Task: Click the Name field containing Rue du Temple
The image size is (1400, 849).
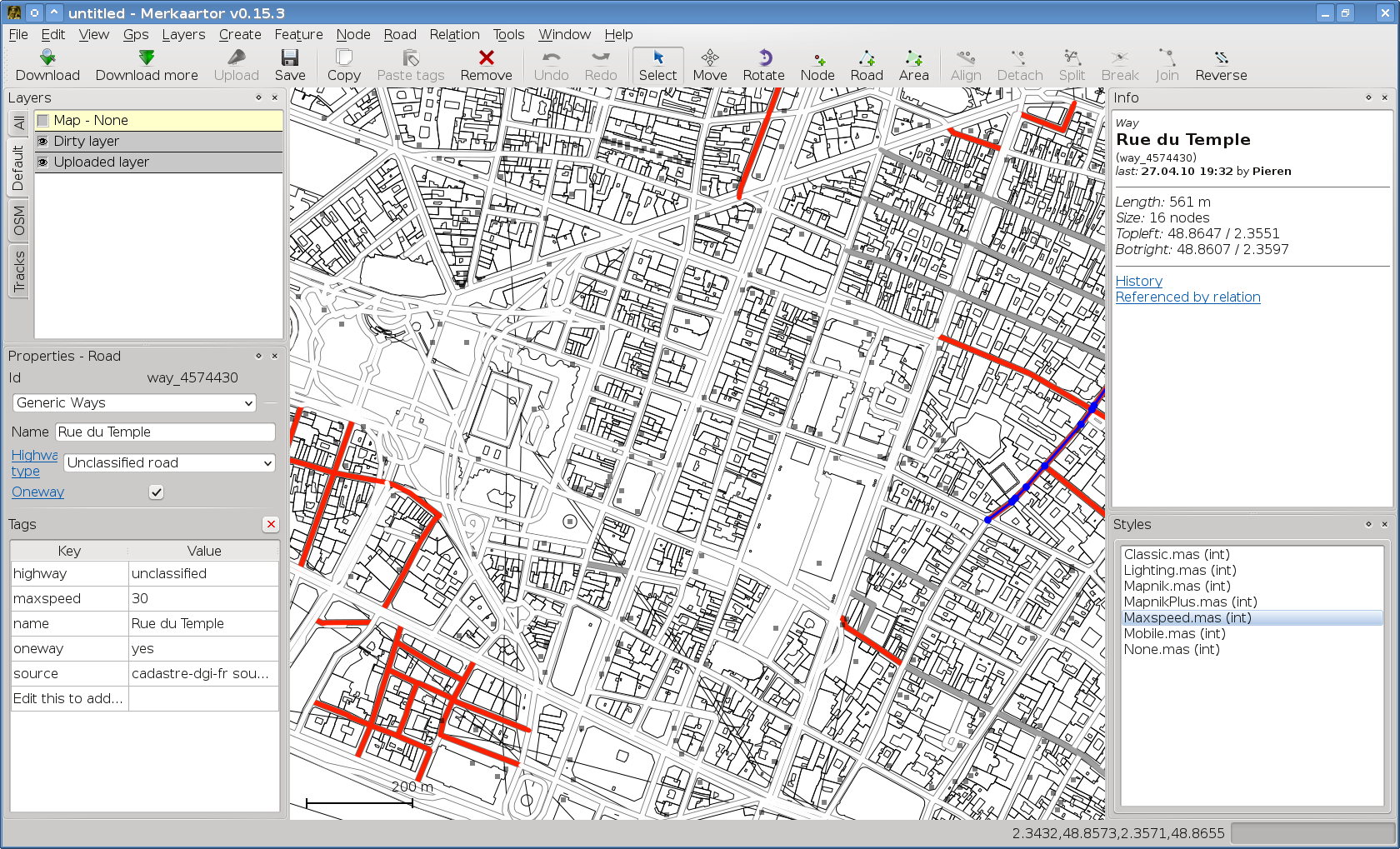Action: tap(165, 432)
